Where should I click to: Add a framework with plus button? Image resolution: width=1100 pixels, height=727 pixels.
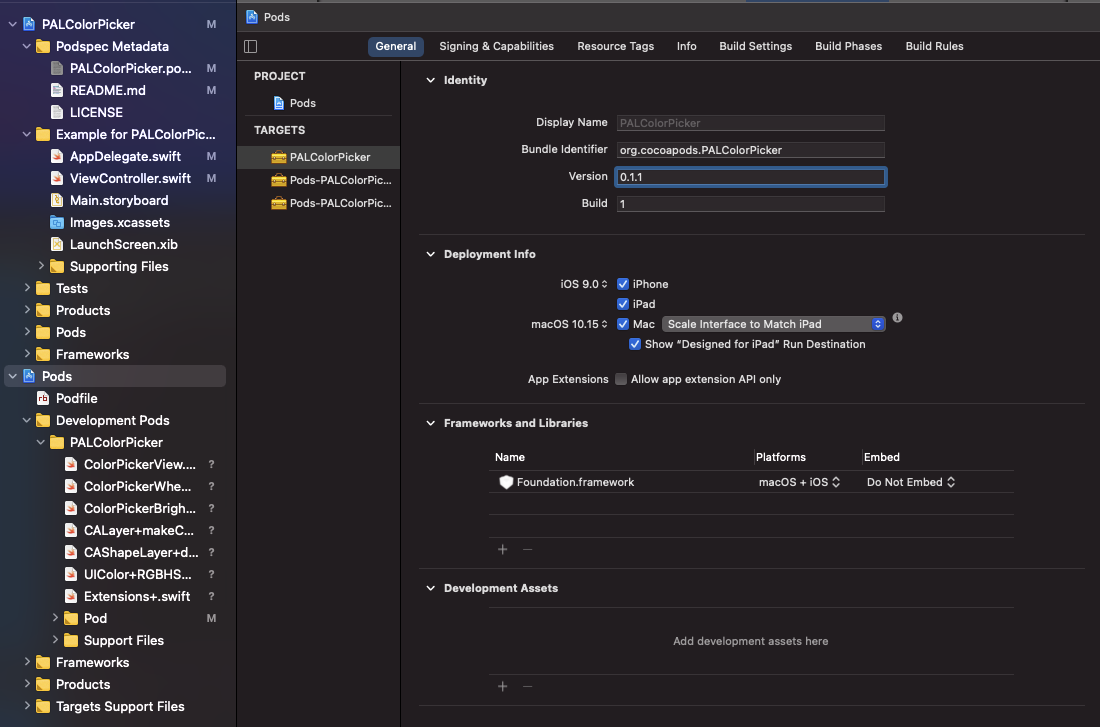point(502,549)
